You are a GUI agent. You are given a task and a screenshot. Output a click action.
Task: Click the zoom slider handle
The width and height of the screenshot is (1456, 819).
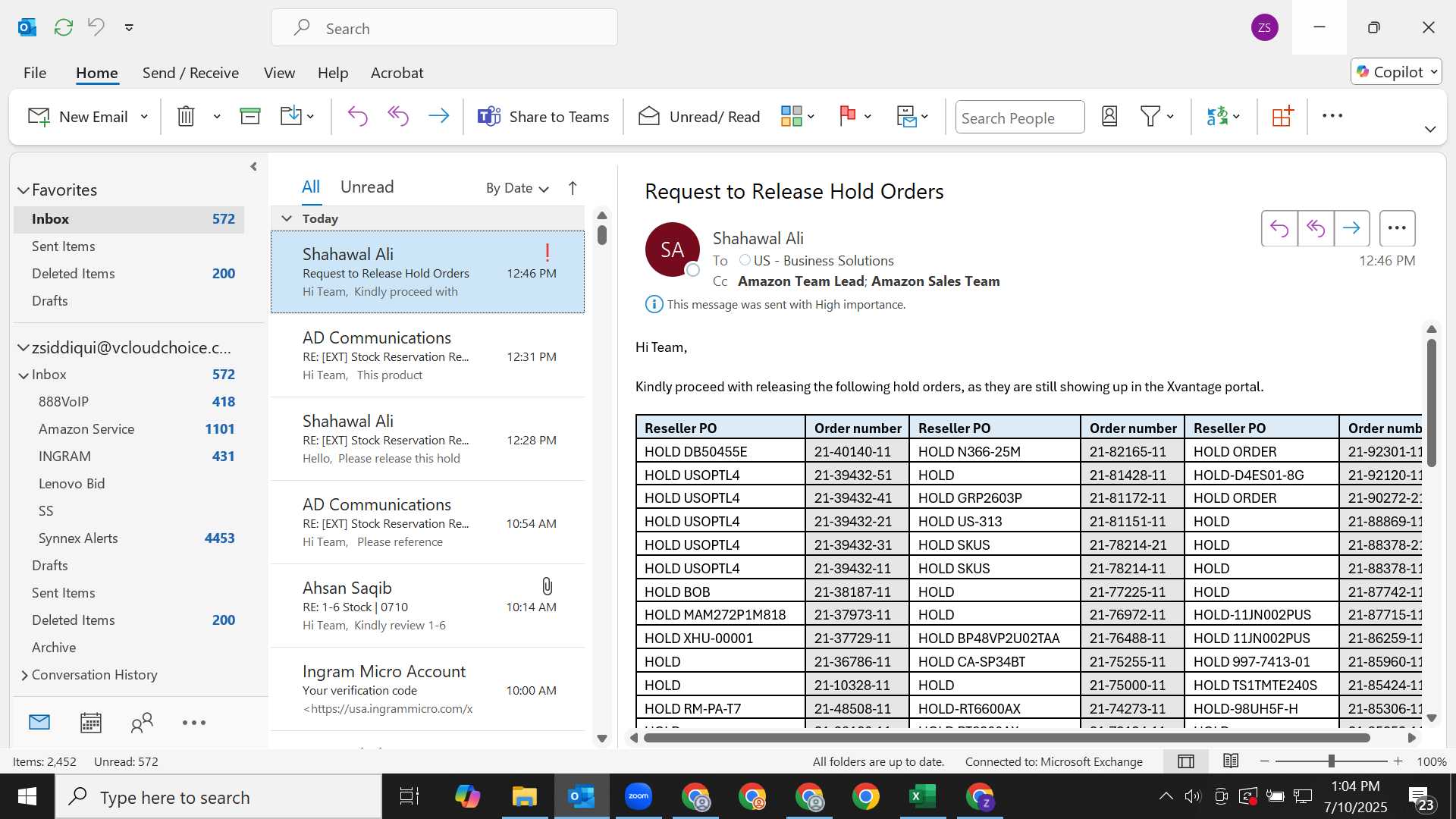point(1331,761)
